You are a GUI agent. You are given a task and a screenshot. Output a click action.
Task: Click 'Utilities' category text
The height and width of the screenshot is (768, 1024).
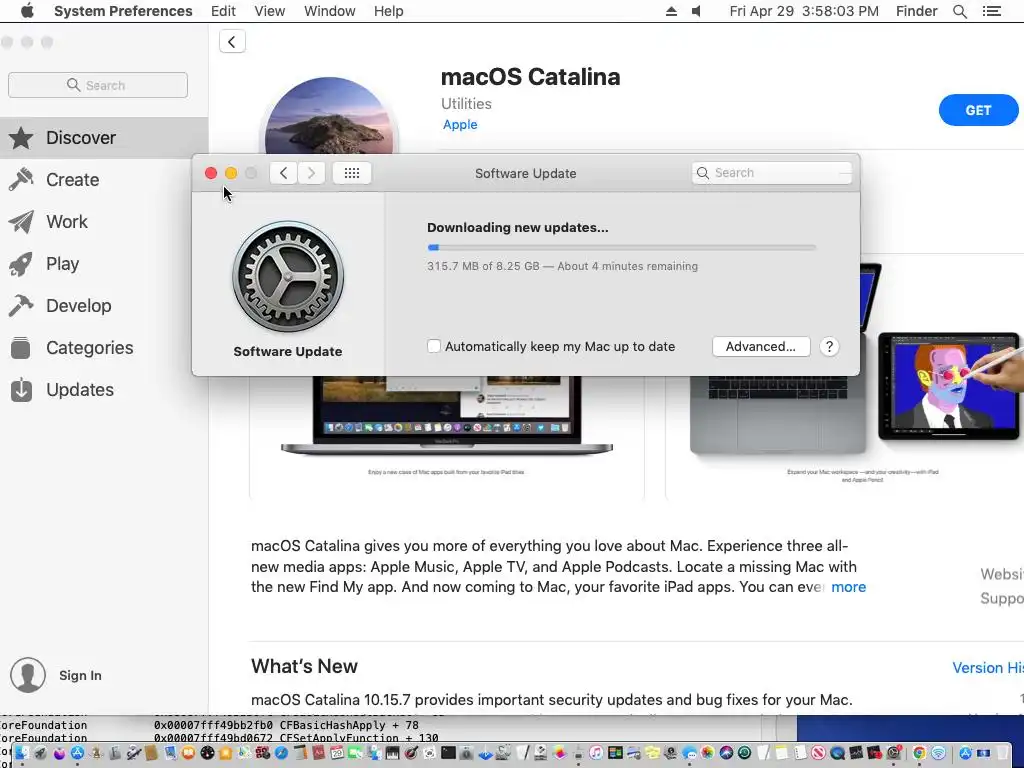tap(466, 104)
